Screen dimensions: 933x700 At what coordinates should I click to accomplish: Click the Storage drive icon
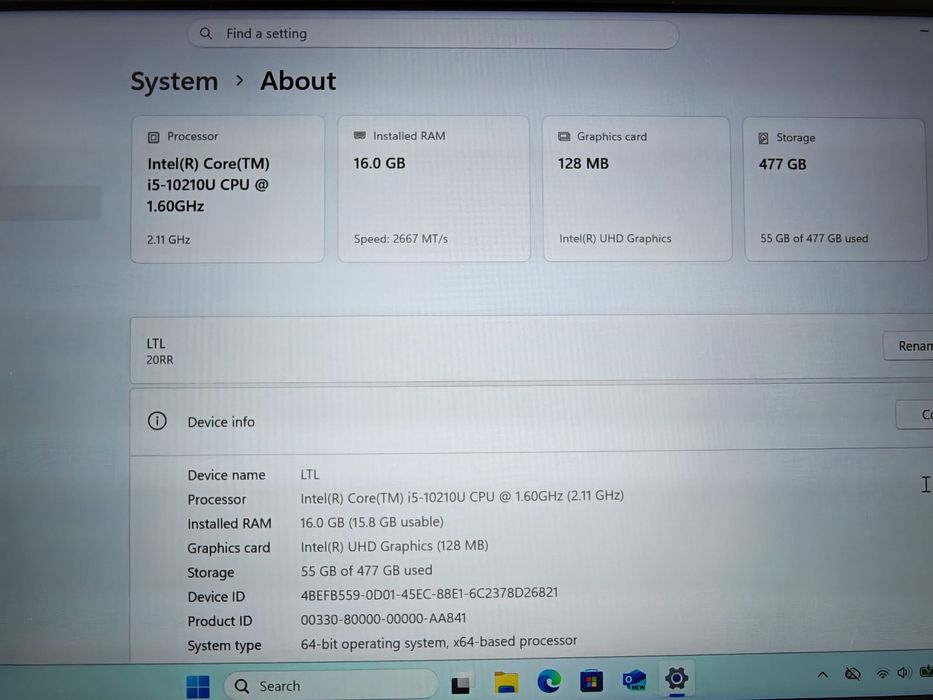click(x=763, y=139)
